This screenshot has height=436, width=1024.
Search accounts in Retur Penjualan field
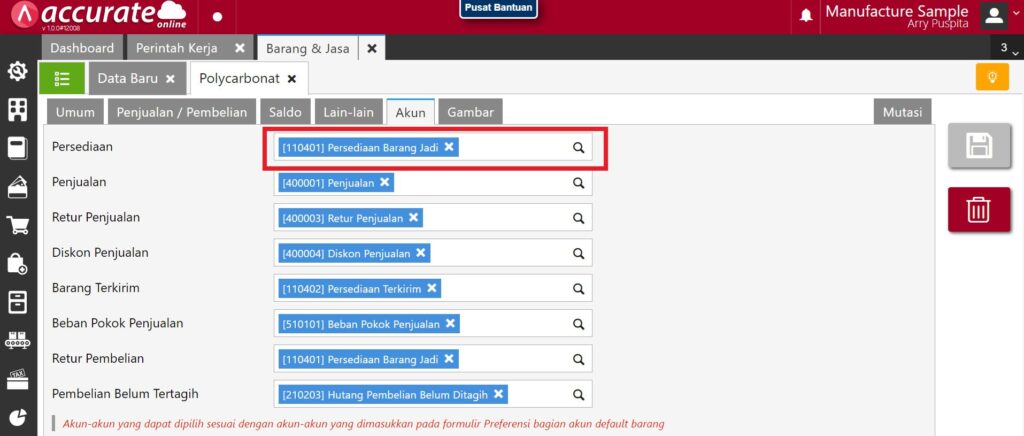click(x=579, y=218)
